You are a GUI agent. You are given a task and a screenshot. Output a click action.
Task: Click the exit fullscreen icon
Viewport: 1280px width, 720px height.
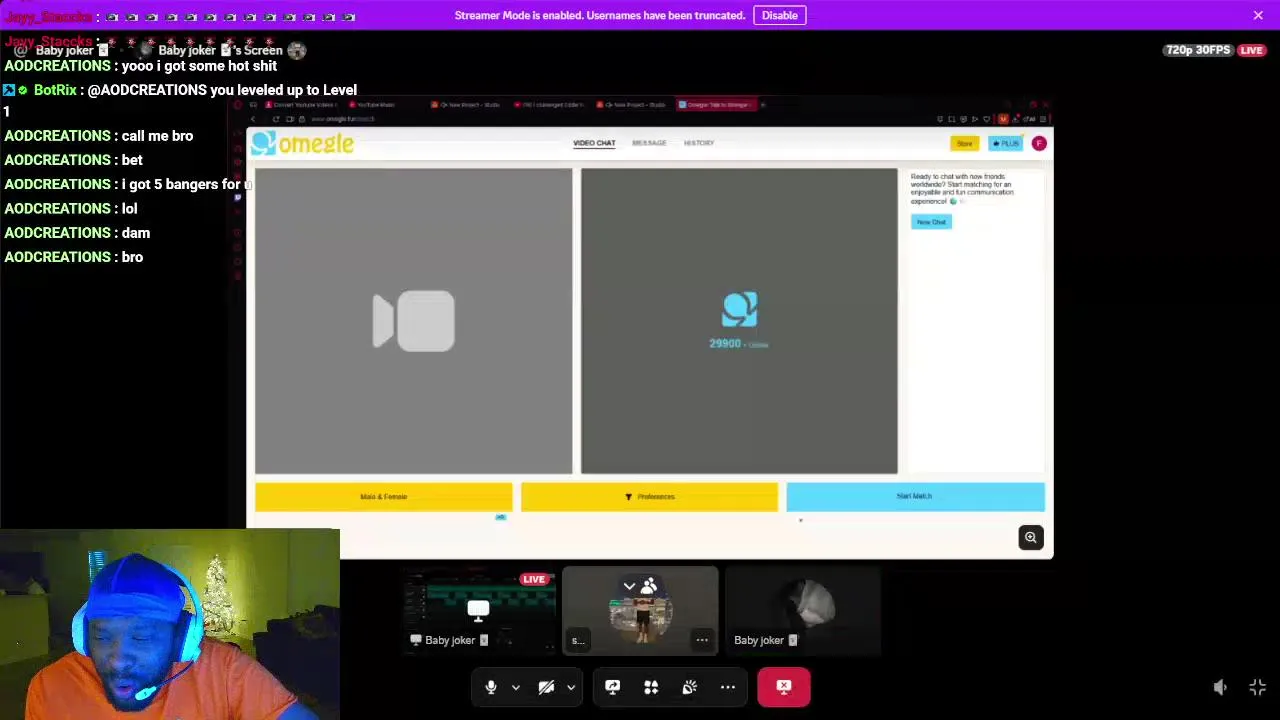[x=1258, y=687]
